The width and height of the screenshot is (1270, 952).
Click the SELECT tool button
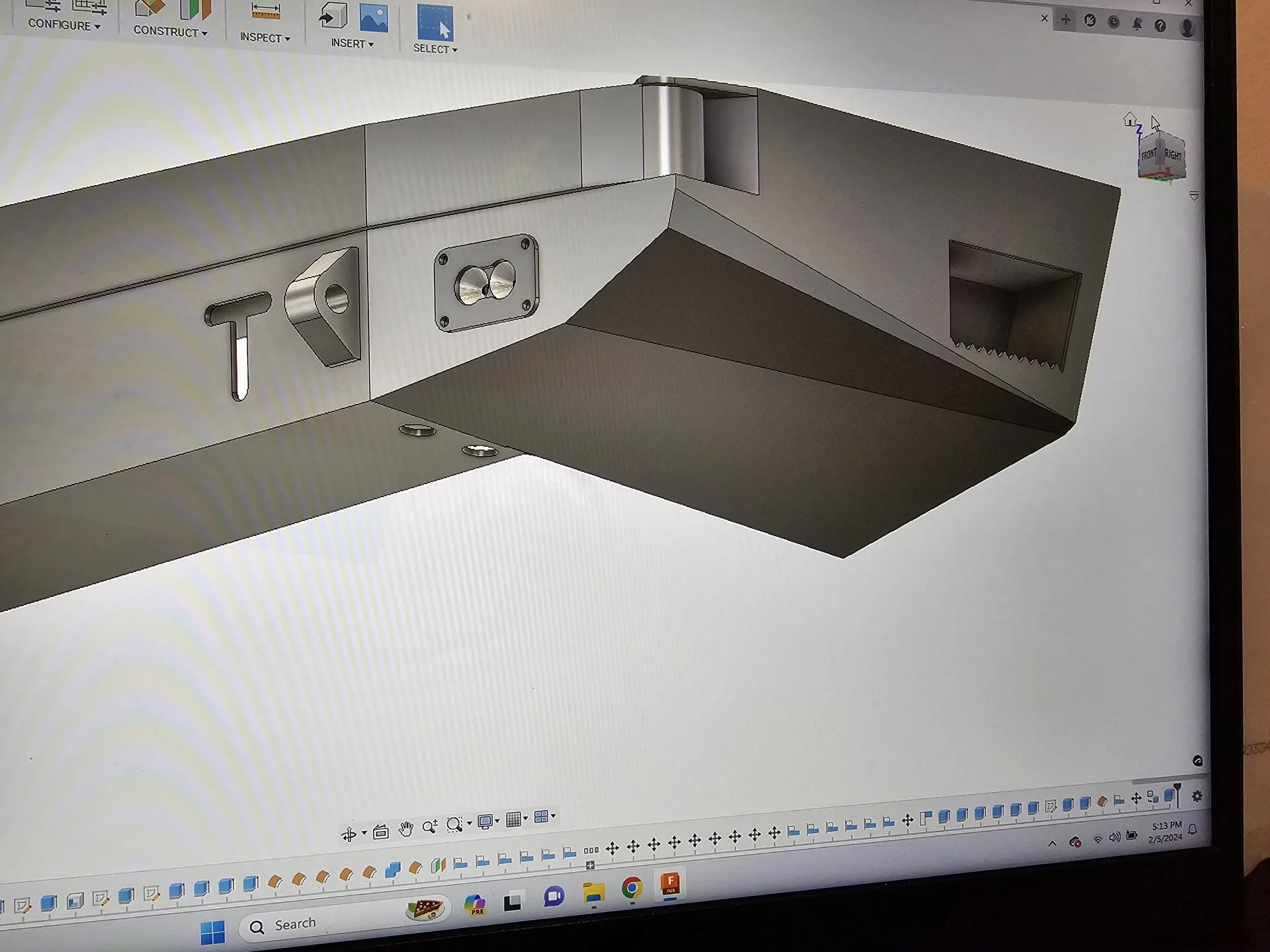435,24
